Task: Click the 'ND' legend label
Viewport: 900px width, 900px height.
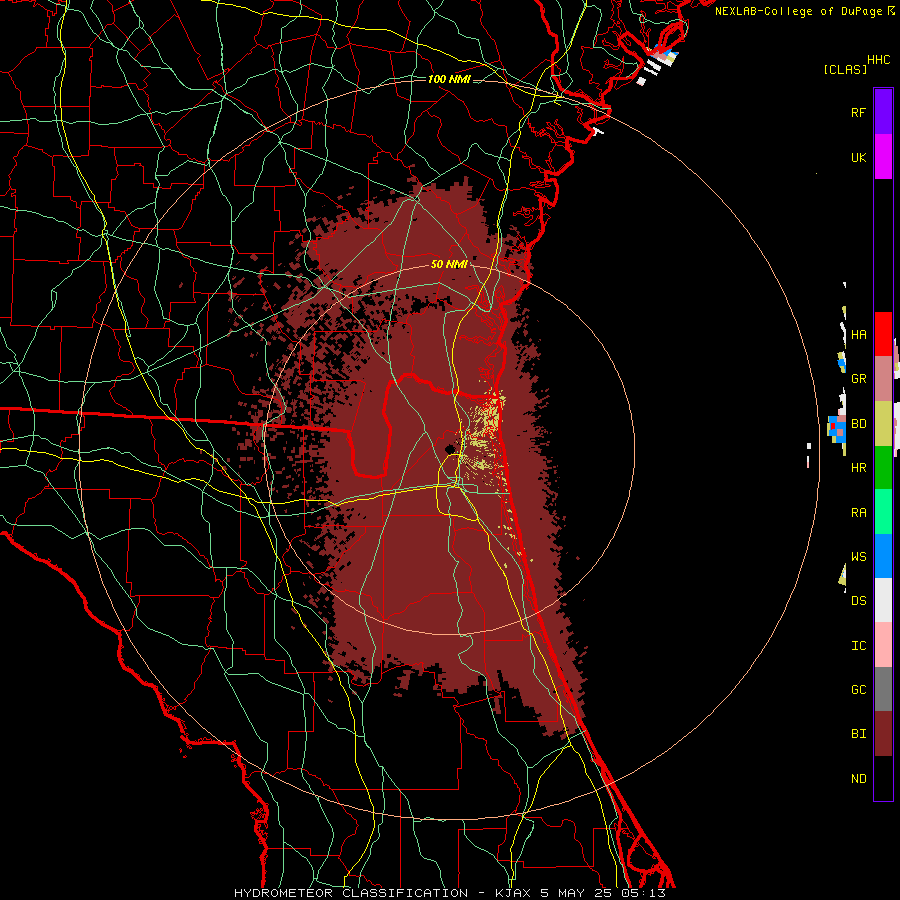Action: [859, 778]
